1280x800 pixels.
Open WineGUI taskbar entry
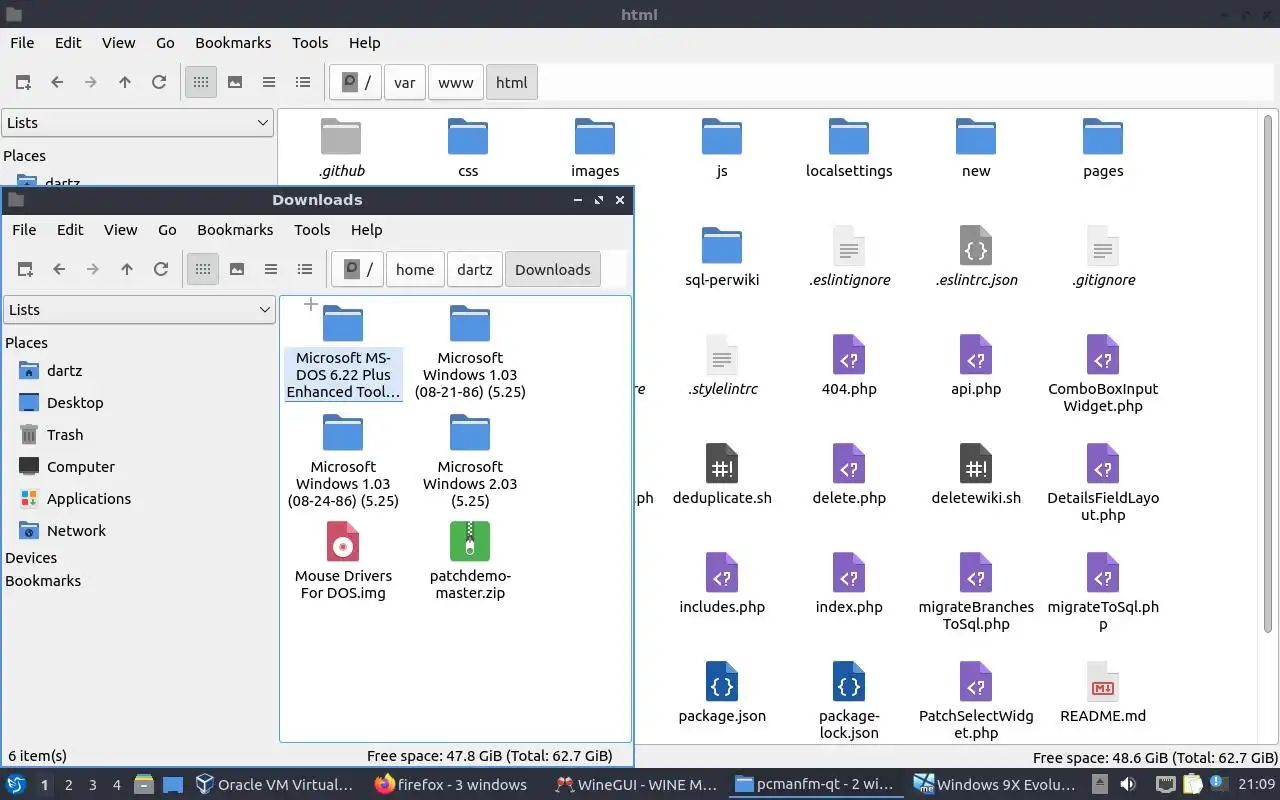[x=637, y=784]
